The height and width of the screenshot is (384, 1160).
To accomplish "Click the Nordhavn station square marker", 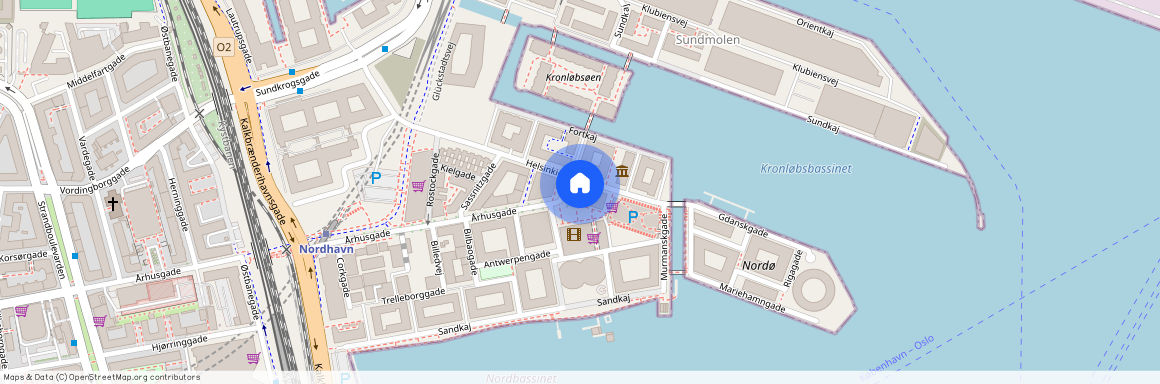I will pyautogui.click(x=326, y=234).
